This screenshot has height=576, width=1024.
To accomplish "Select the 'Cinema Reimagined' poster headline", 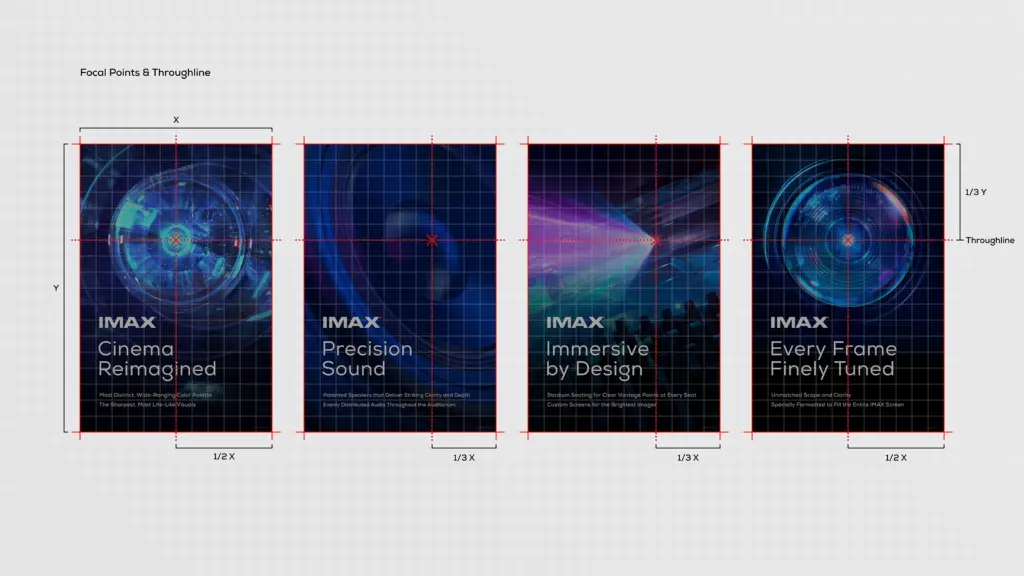I will pos(157,359).
